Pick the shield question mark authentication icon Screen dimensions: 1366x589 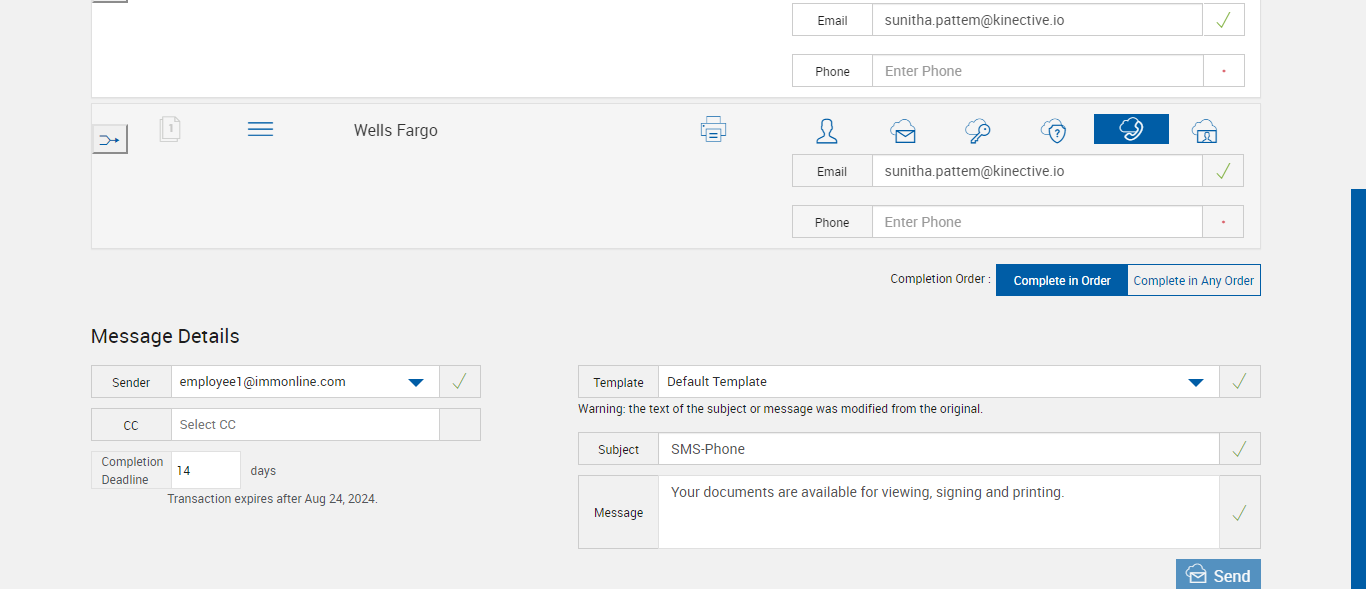coord(1054,130)
